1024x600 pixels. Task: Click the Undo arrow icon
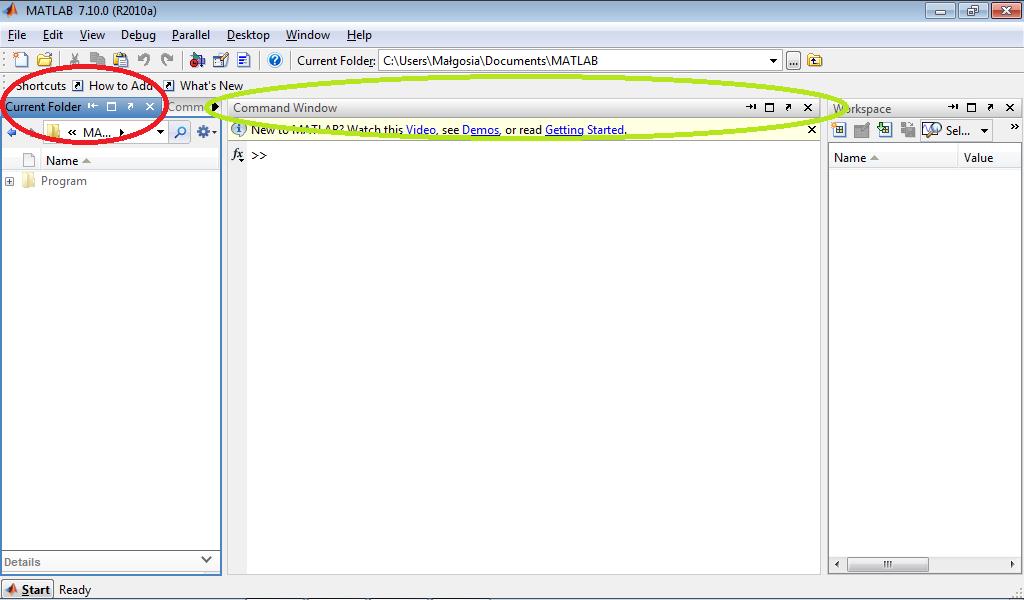pyautogui.click(x=144, y=60)
